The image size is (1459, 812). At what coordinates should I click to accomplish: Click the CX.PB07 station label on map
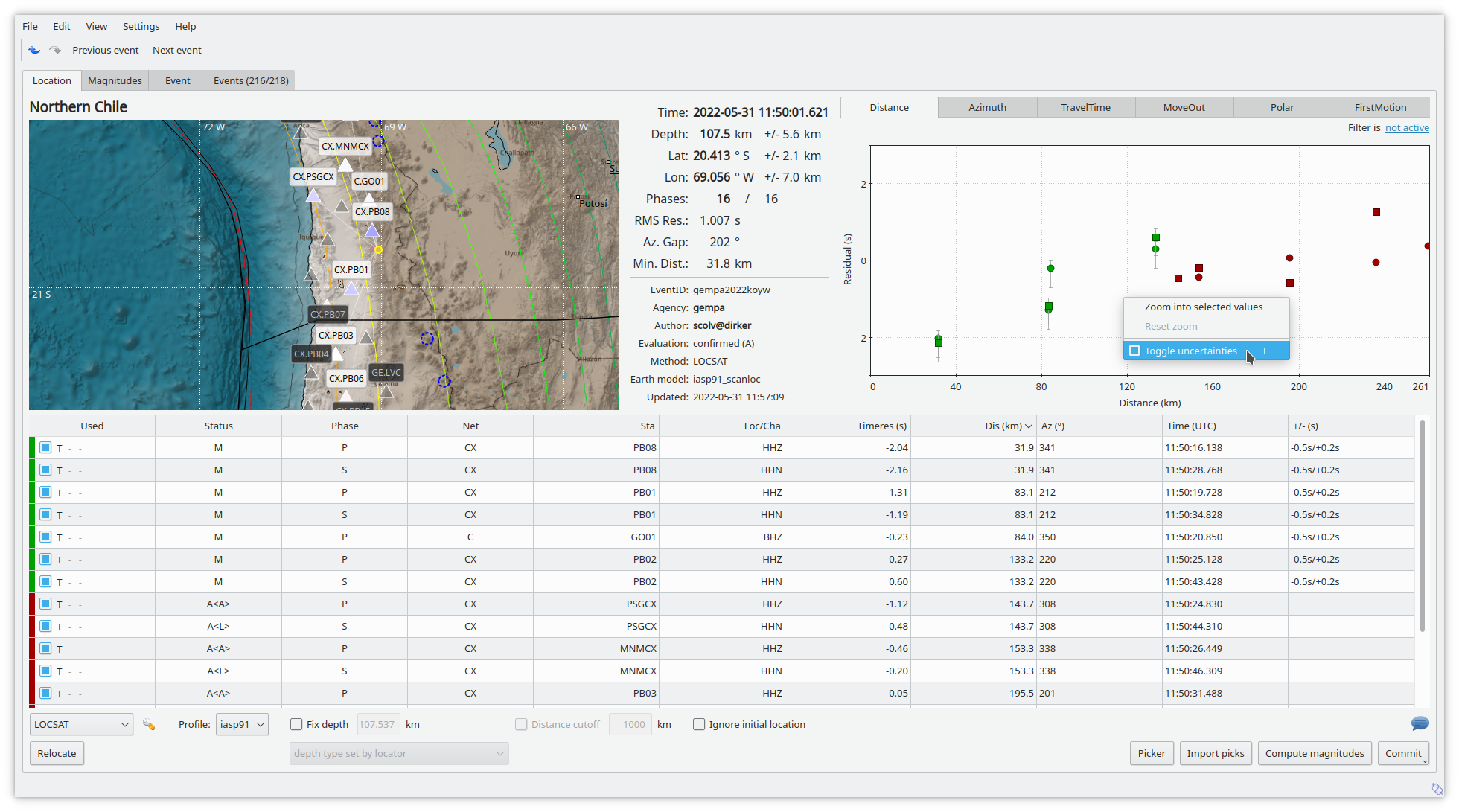(328, 314)
